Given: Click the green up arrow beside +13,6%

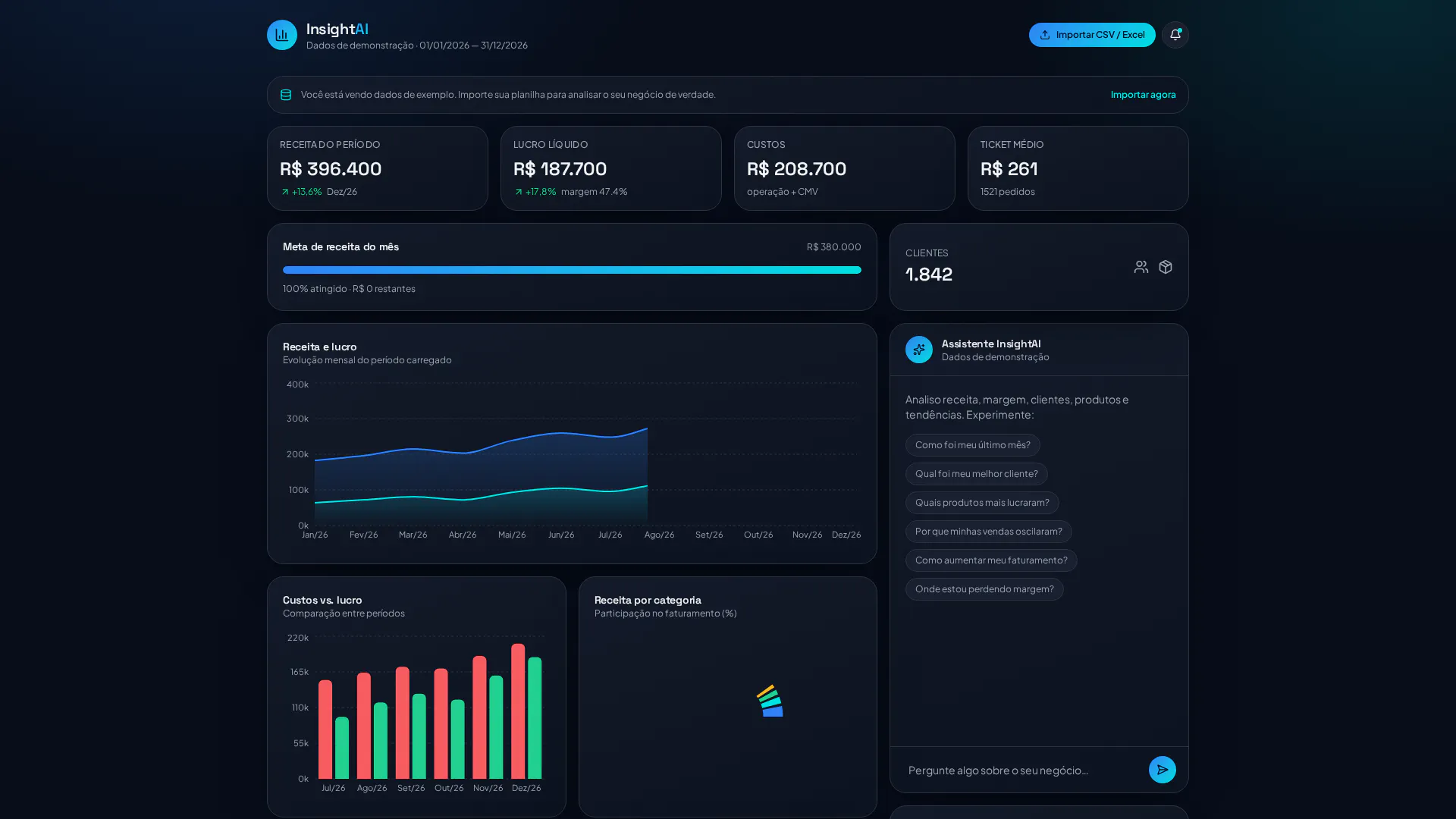Looking at the screenshot, I should (285, 192).
